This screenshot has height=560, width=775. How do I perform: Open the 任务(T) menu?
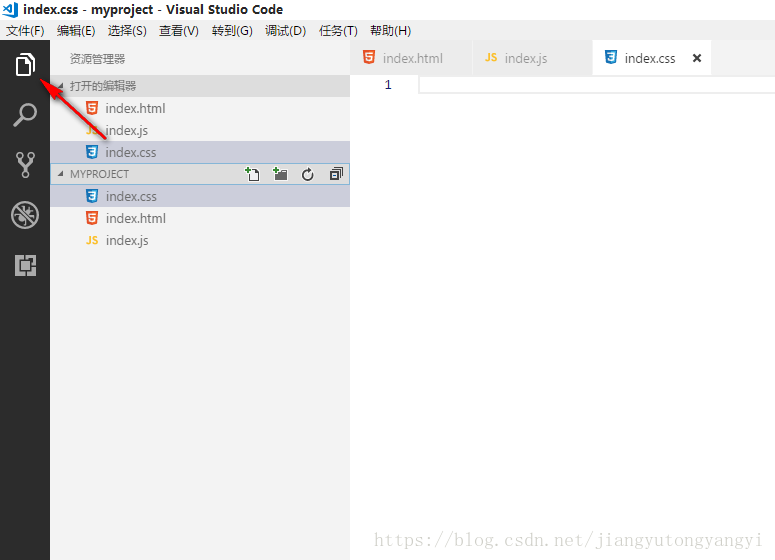[x=339, y=31]
